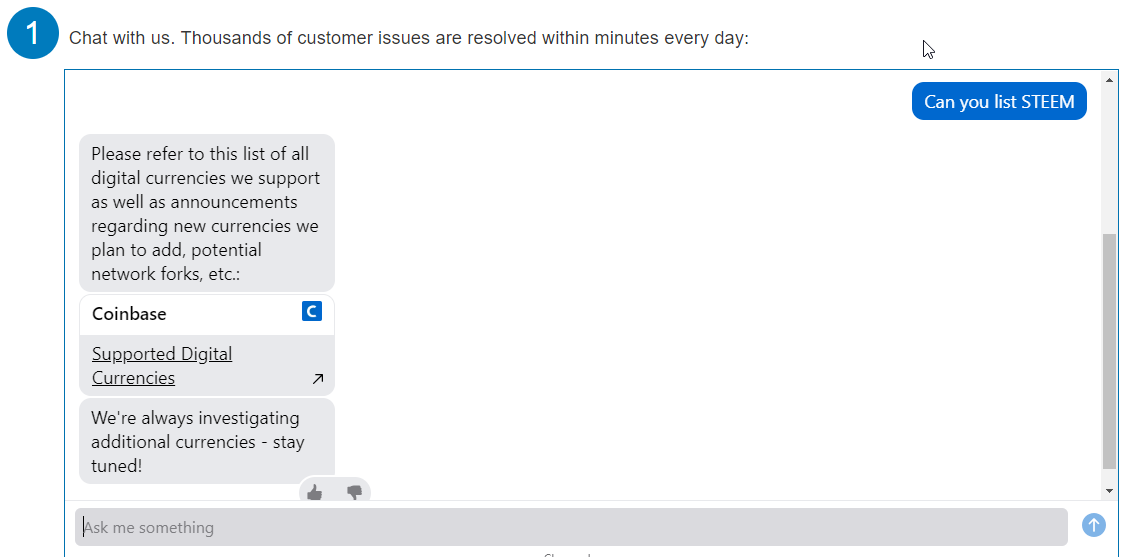Click the thumbs down feedback icon
The image size is (1123, 557).
point(355,493)
